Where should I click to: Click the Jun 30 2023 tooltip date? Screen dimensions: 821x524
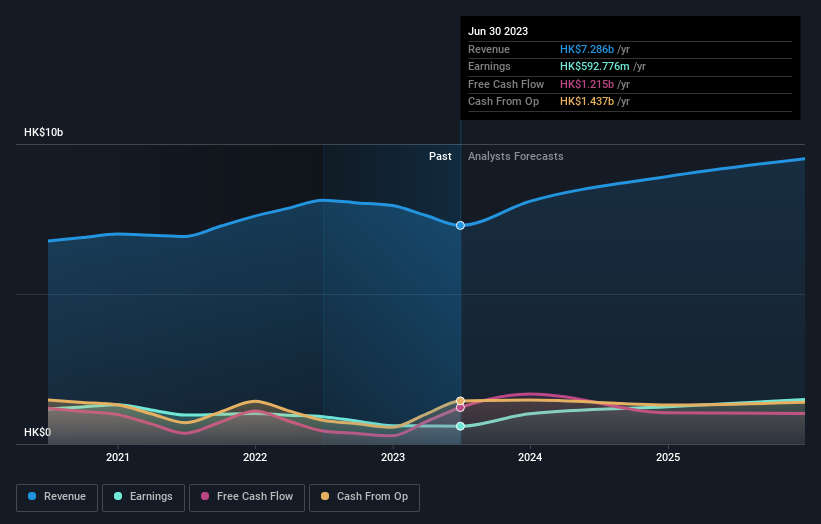[498, 31]
